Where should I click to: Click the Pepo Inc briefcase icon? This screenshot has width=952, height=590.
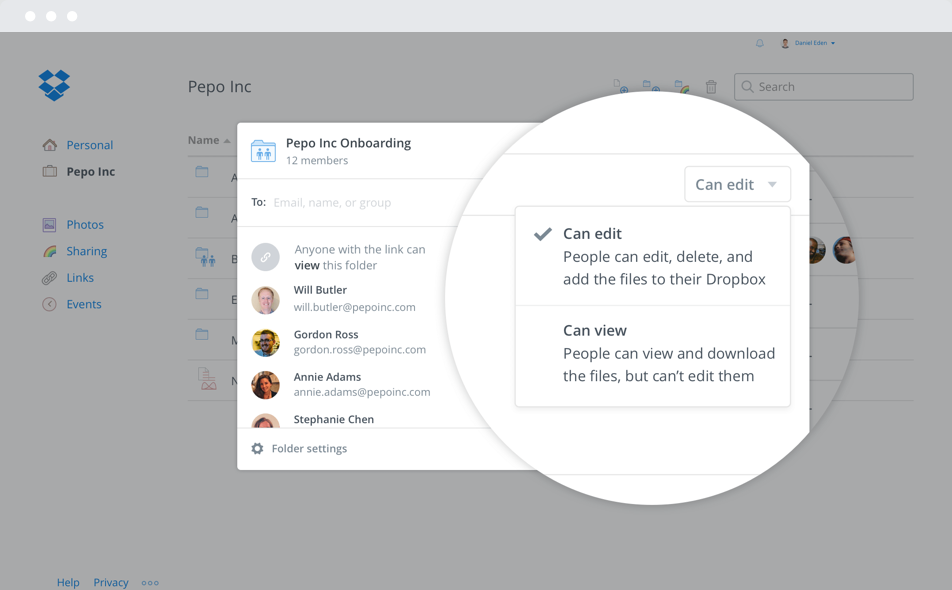pos(50,171)
